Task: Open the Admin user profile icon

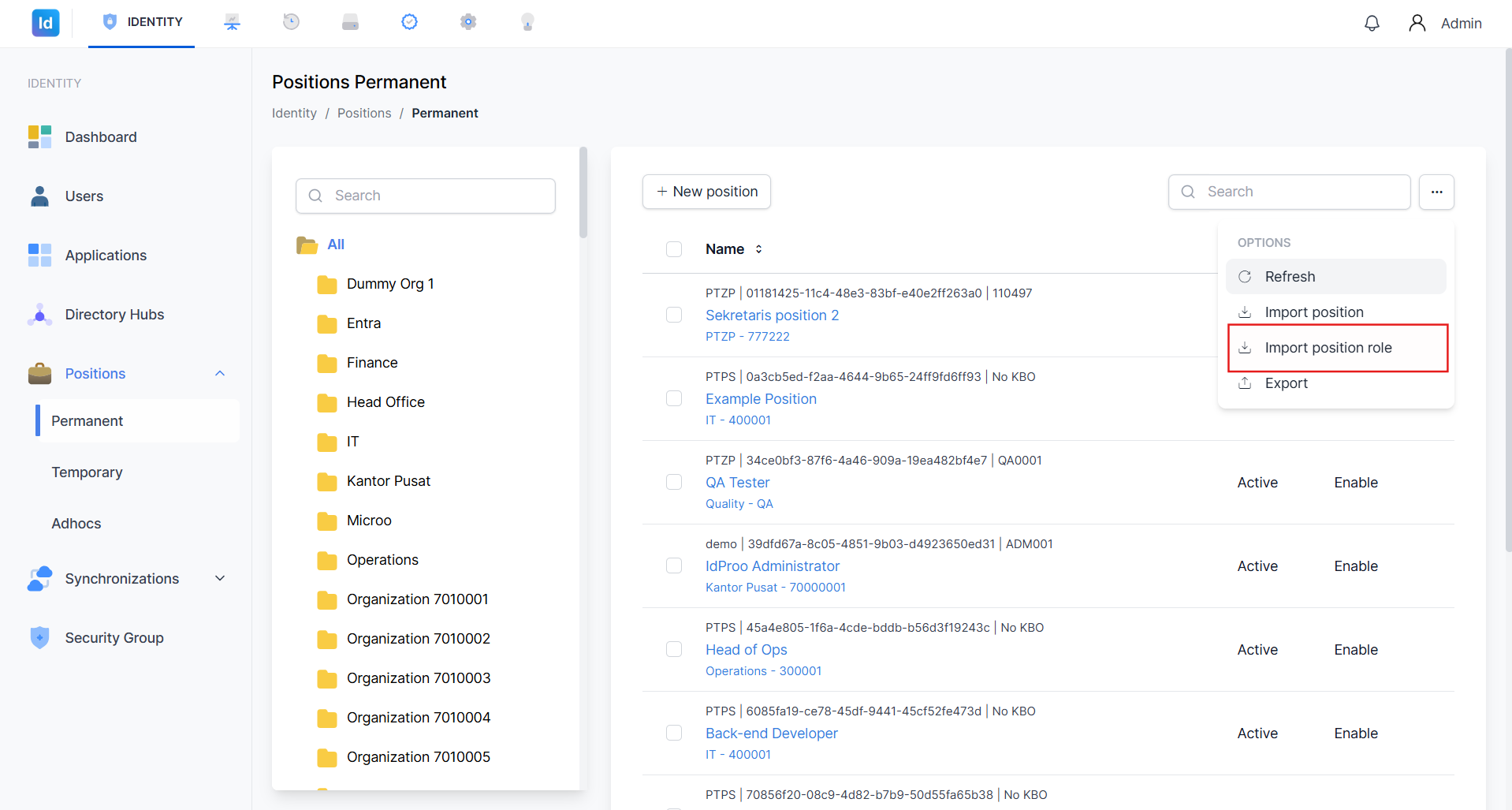Action: (x=1417, y=24)
